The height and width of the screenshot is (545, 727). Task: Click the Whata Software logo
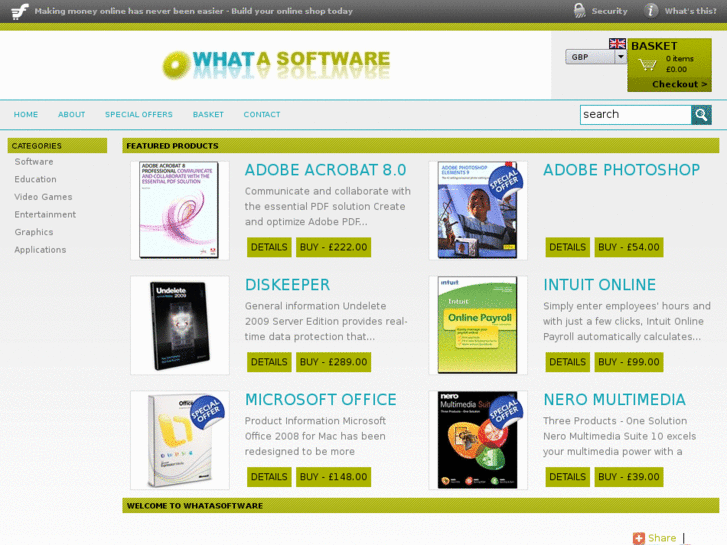(x=276, y=64)
